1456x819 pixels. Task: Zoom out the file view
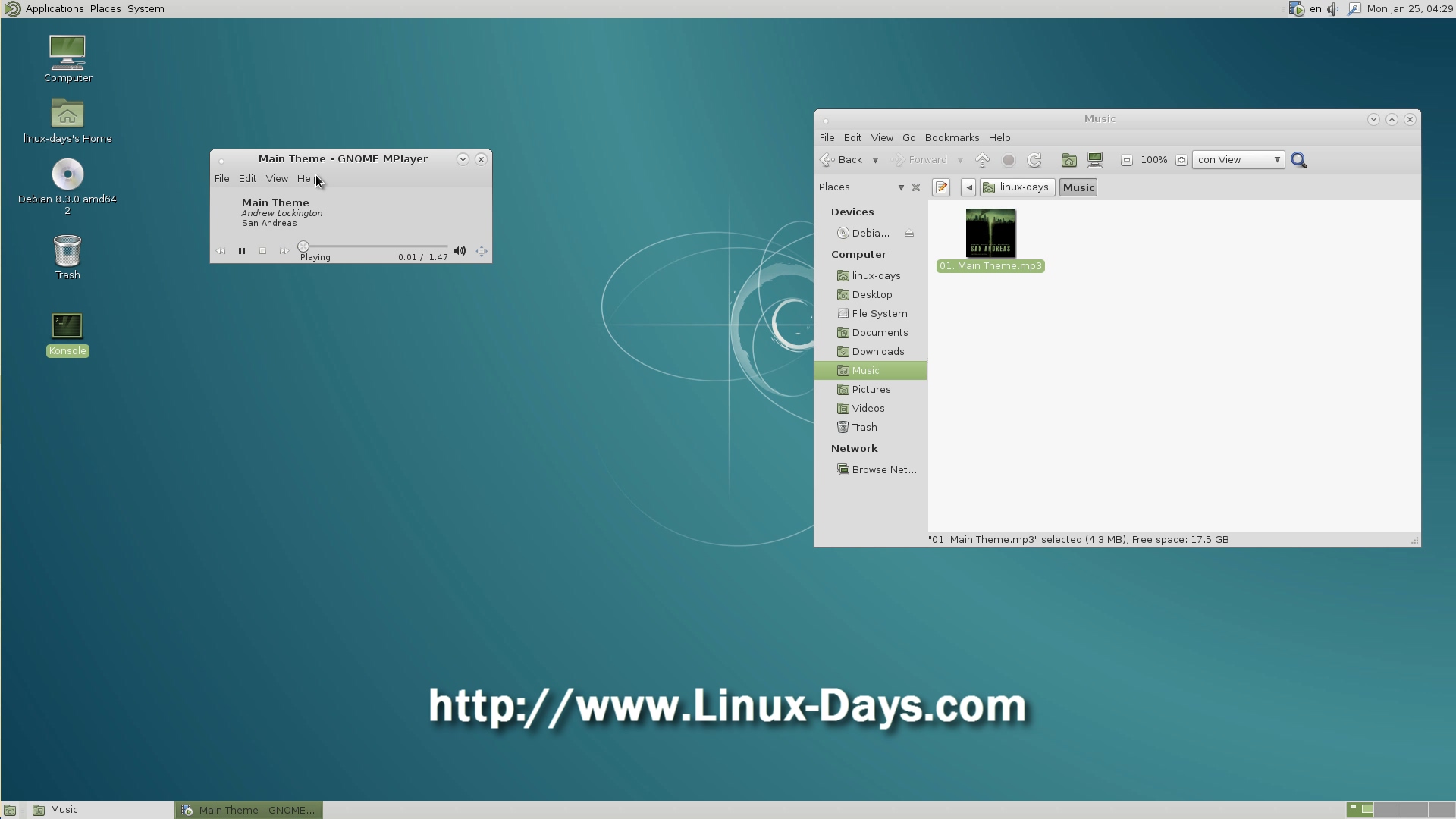point(1127,160)
